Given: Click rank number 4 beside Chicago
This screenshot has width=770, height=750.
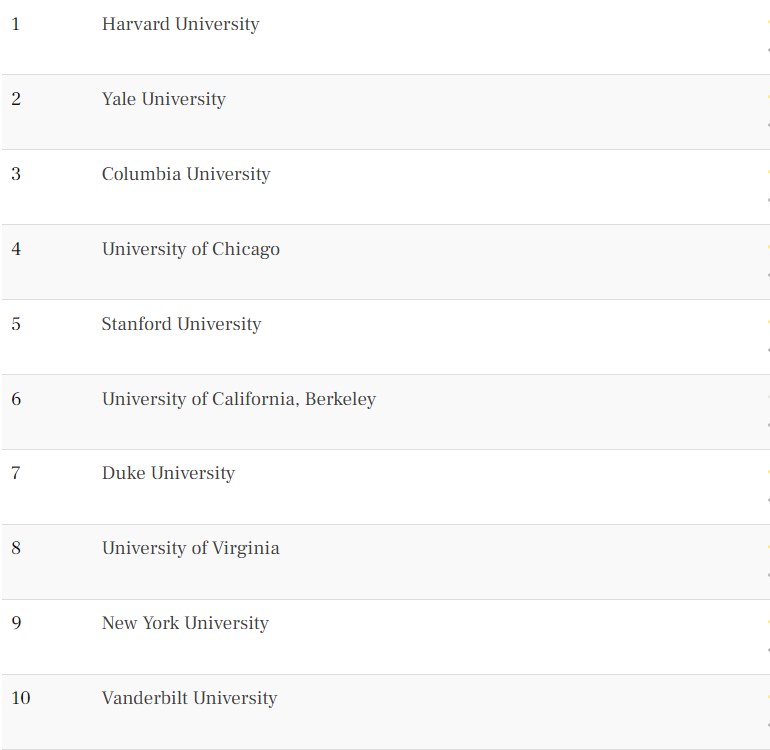Looking at the screenshot, I should pos(16,249).
